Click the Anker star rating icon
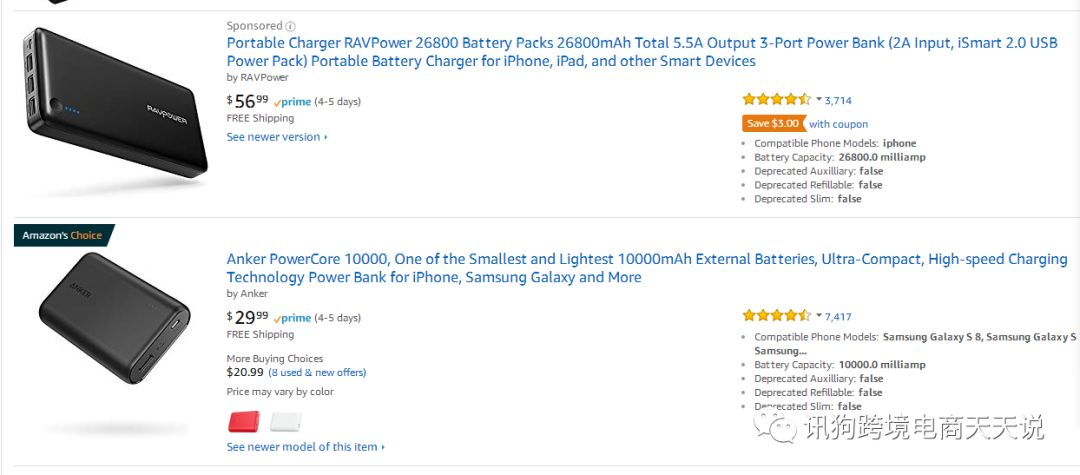The image size is (1080, 475). (776, 316)
